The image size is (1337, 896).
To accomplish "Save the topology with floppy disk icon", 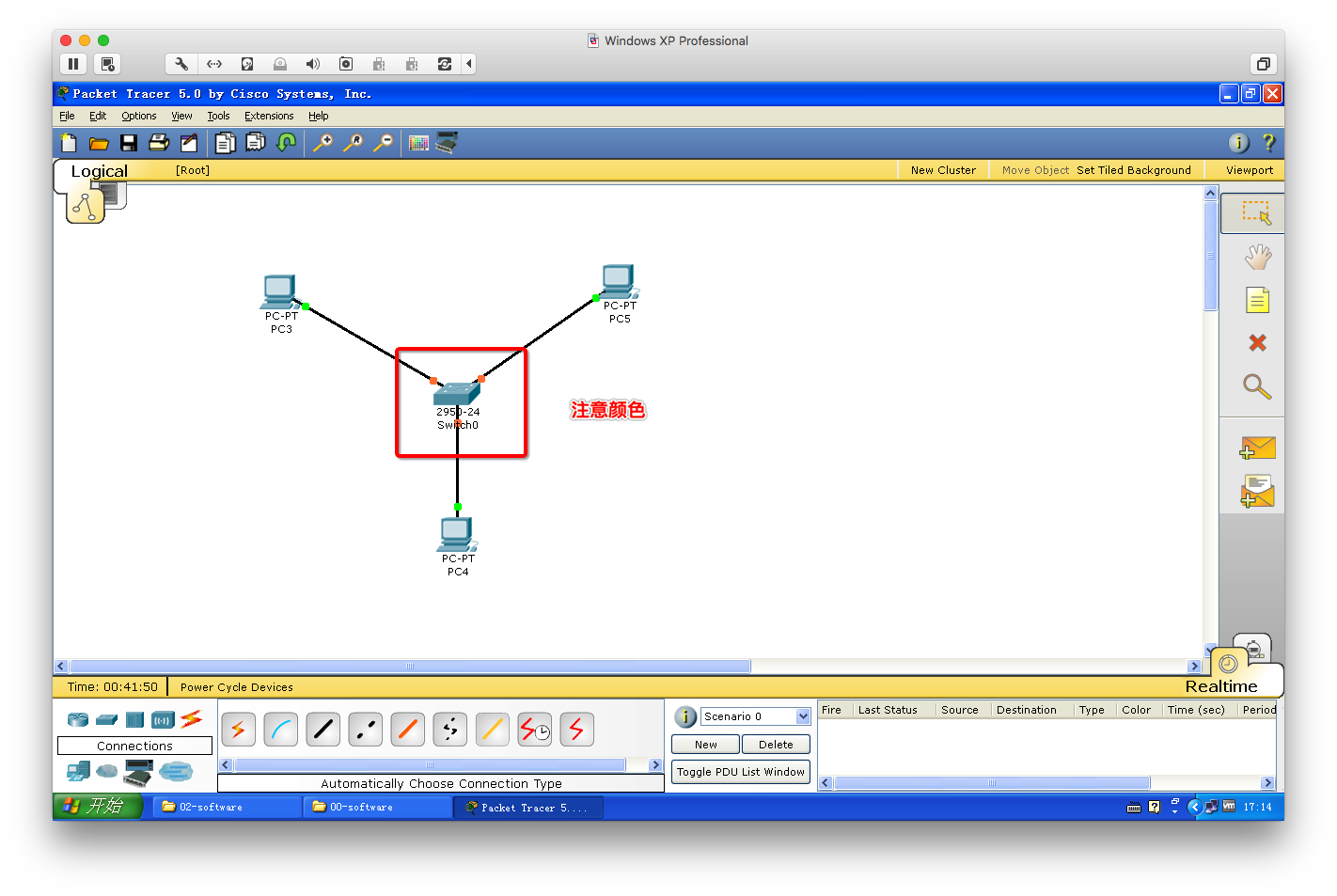I will (x=129, y=143).
